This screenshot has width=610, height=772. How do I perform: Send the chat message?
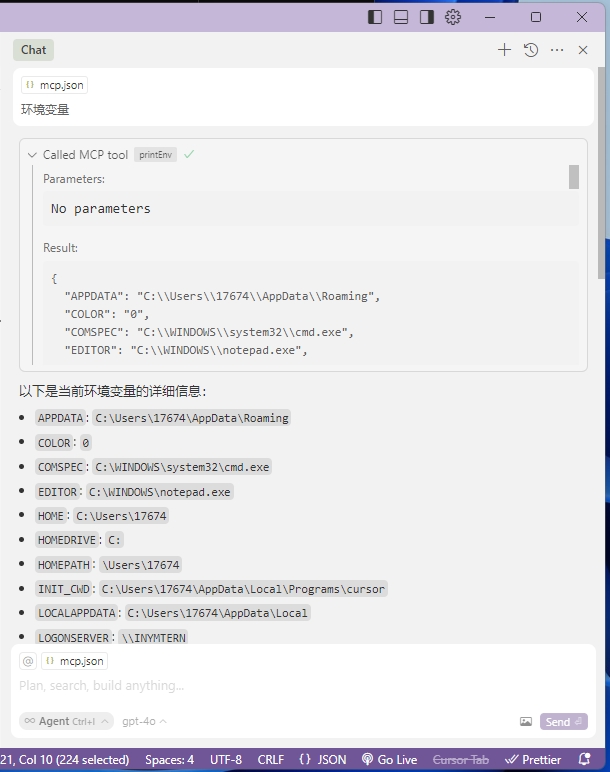563,722
